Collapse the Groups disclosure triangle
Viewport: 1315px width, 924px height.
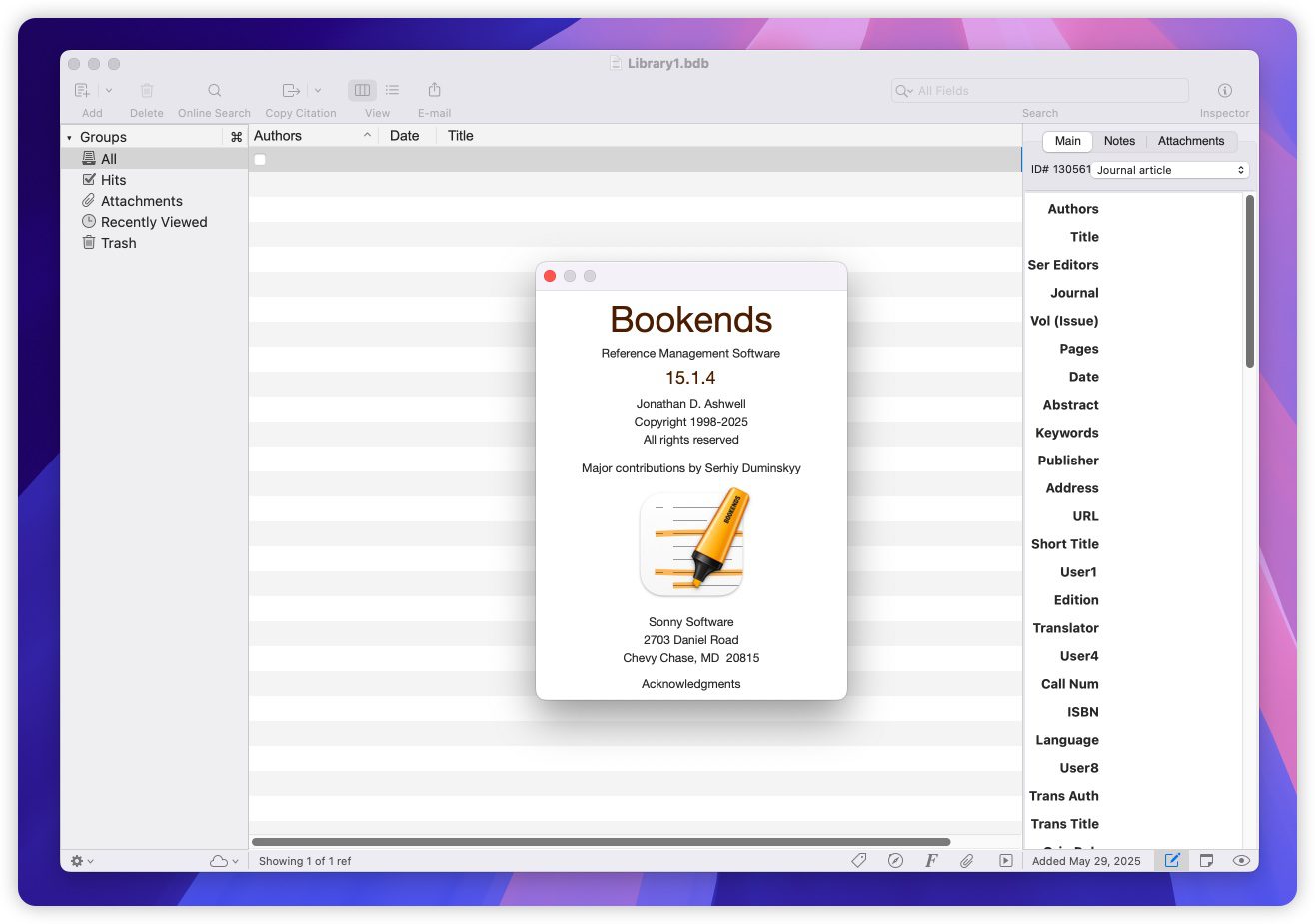coord(69,137)
